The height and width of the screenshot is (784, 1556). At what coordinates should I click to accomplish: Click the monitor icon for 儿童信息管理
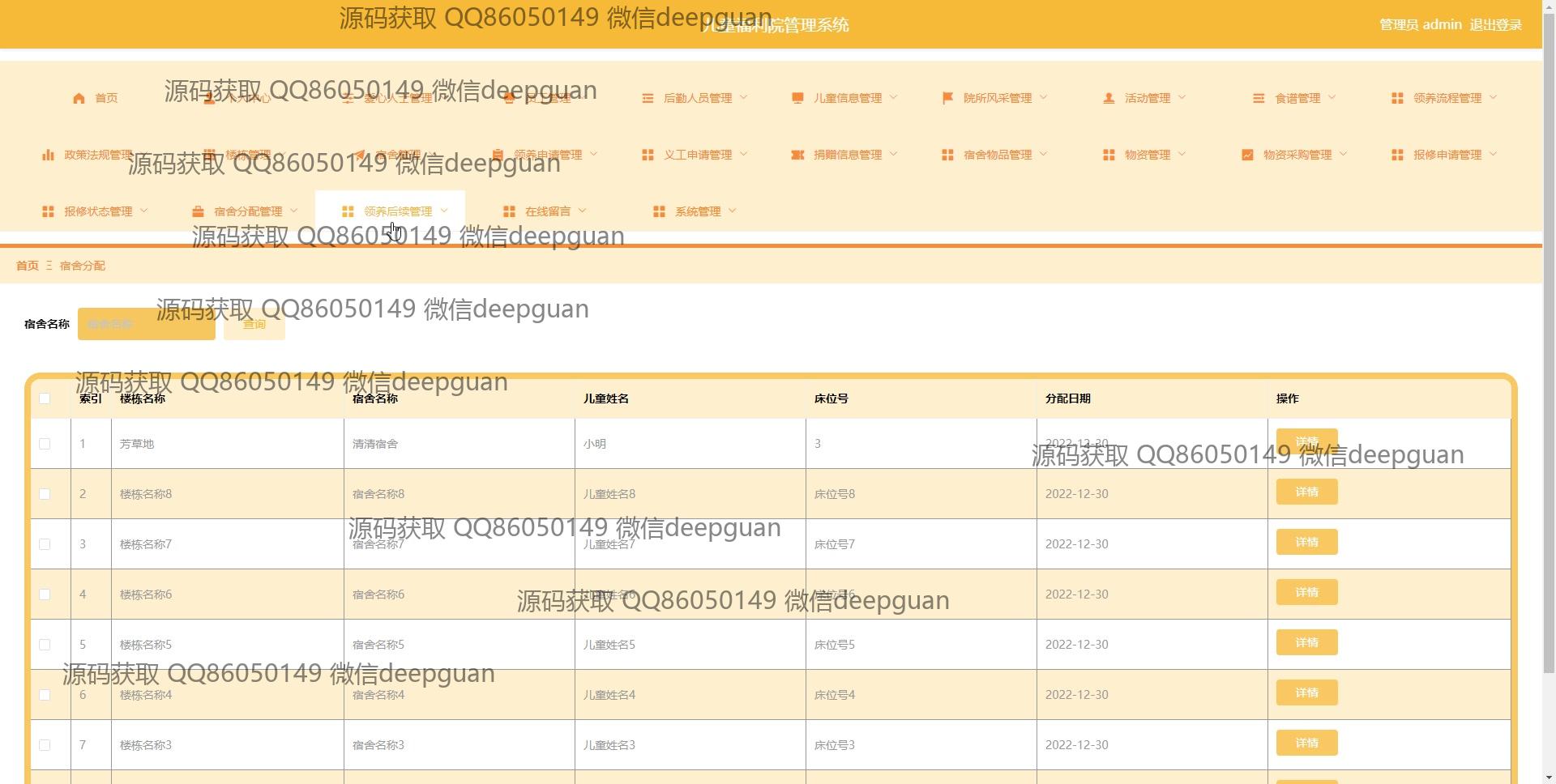point(797,98)
